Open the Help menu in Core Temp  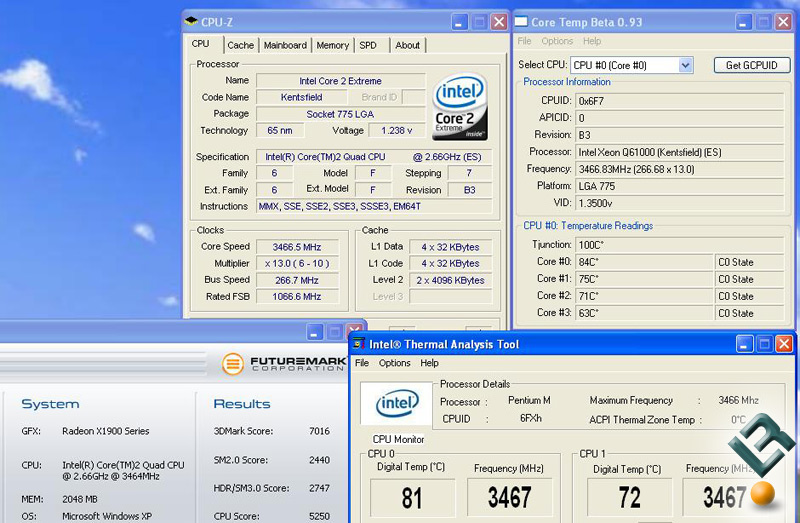pyautogui.click(x=592, y=41)
